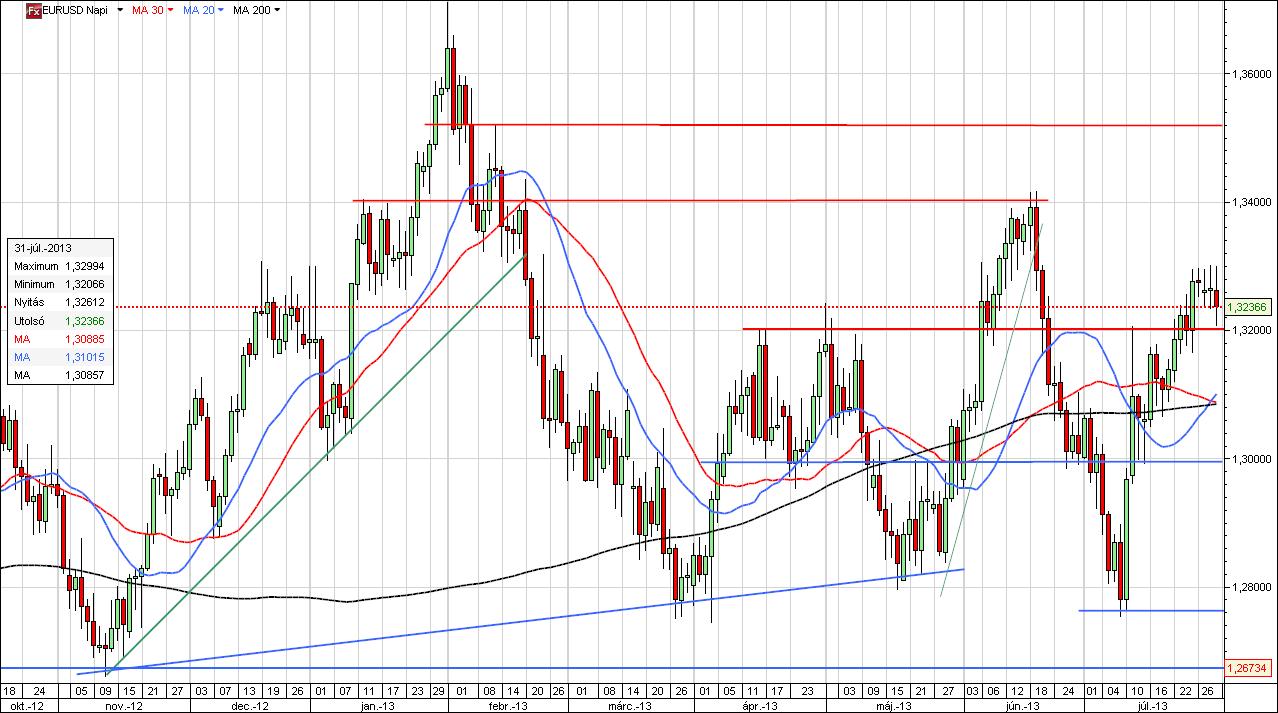Select the Maximum 1,32994 row

[x=59, y=266]
